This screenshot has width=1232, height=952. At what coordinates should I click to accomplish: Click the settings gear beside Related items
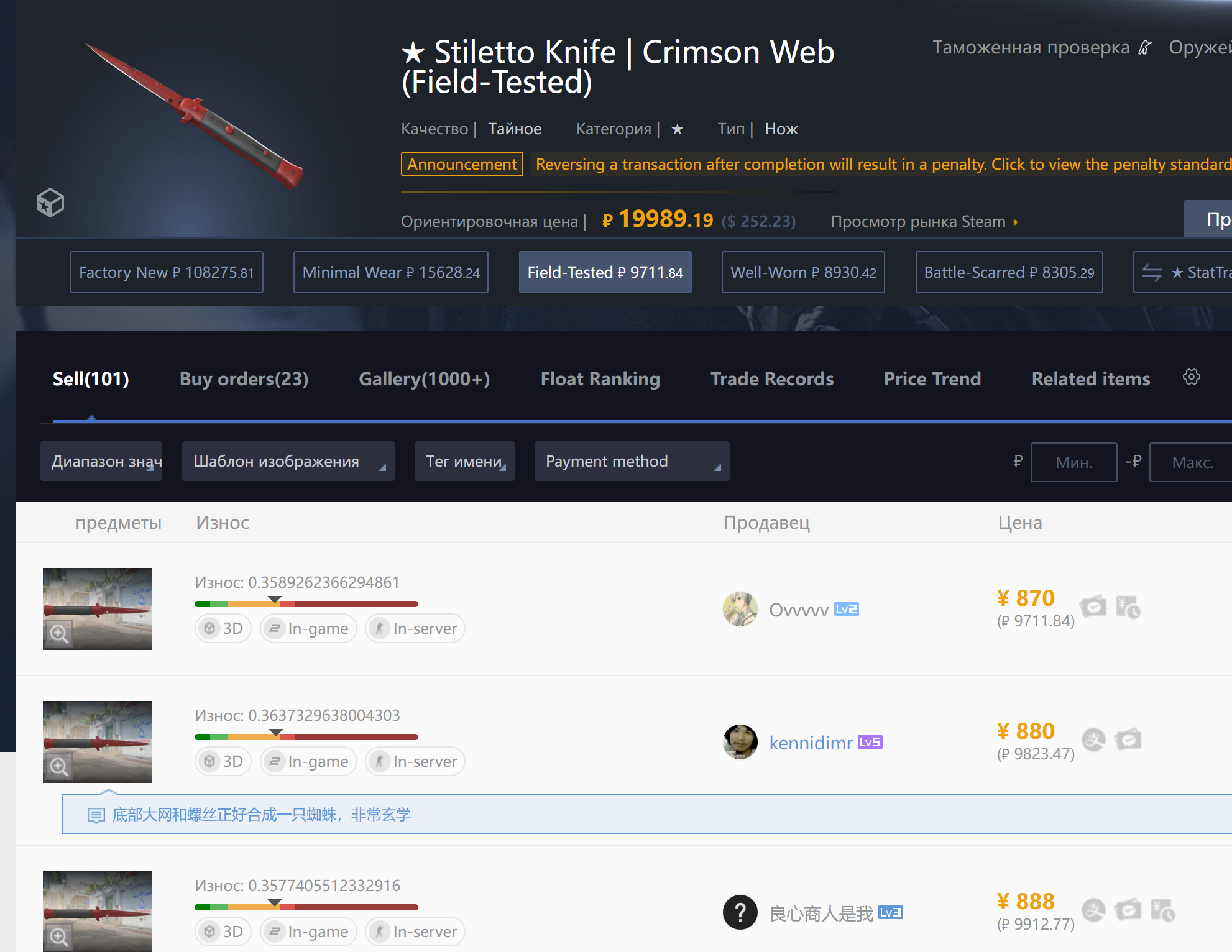1191,377
